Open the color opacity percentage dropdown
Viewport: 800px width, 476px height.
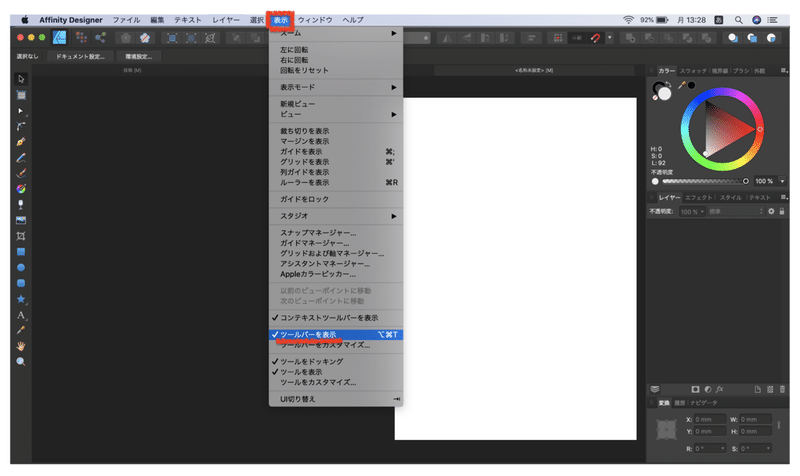pos(782,181)
